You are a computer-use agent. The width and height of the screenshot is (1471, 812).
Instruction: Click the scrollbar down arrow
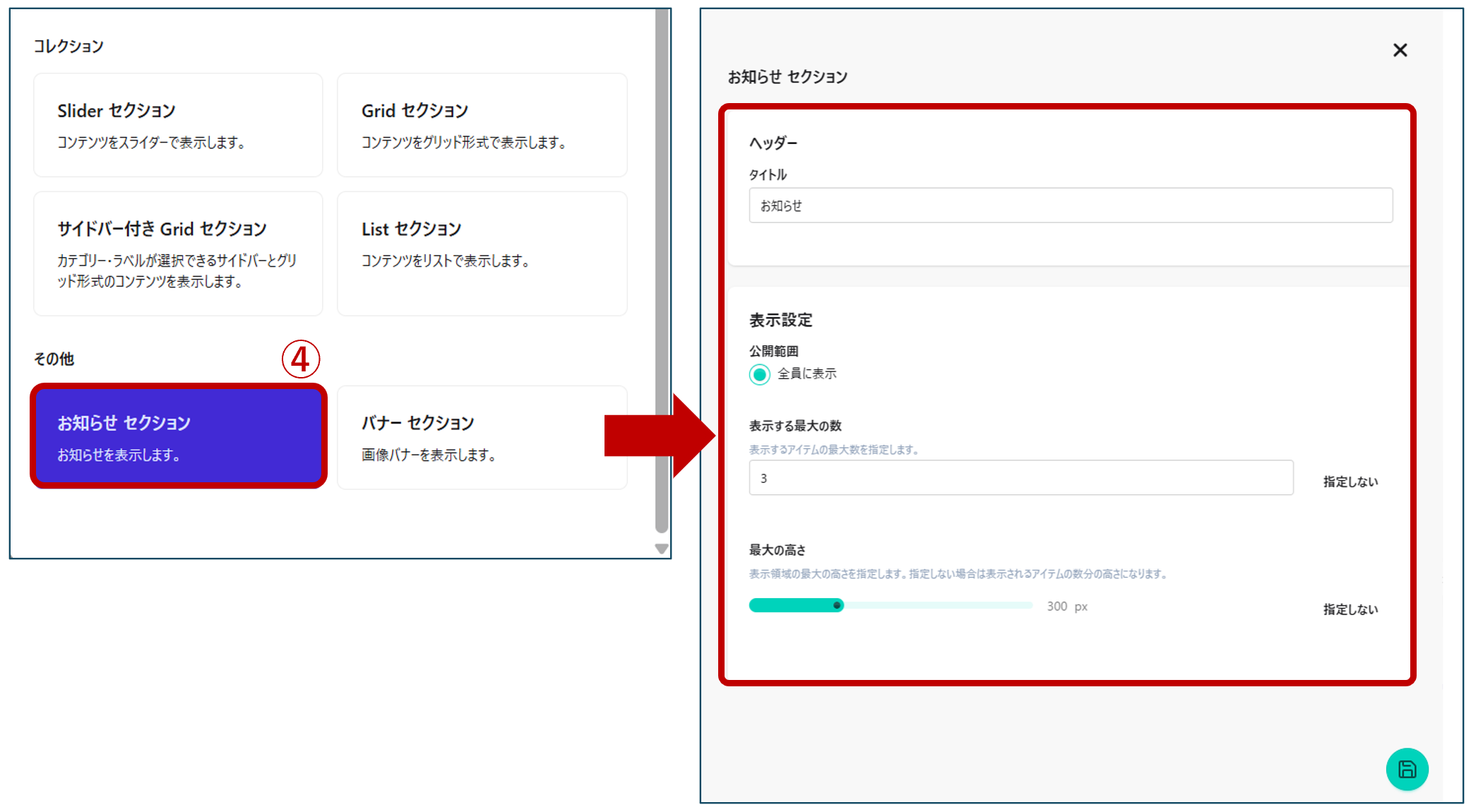click(x=662, y=549)
